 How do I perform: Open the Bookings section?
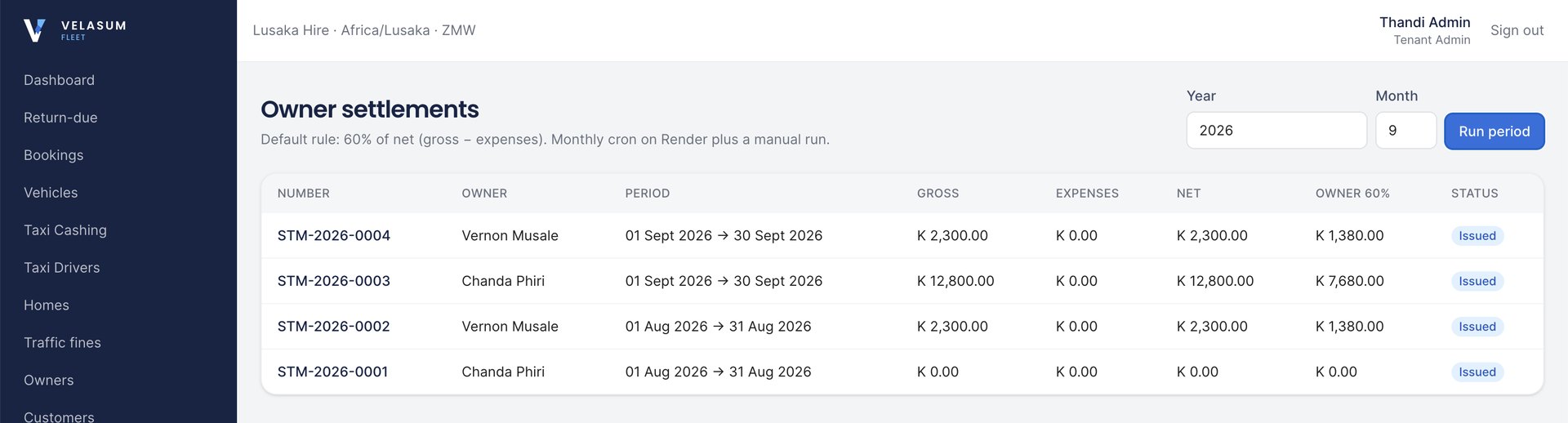53,155
